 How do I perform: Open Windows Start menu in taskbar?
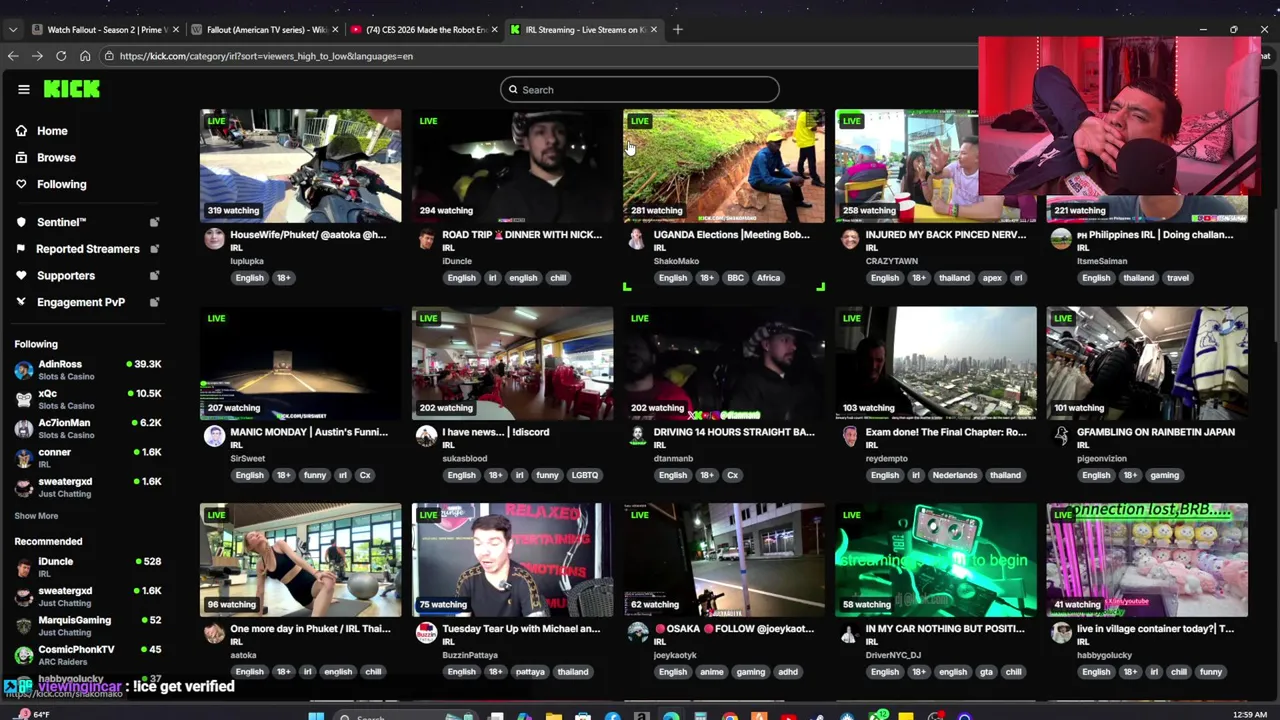pos(316,715)
